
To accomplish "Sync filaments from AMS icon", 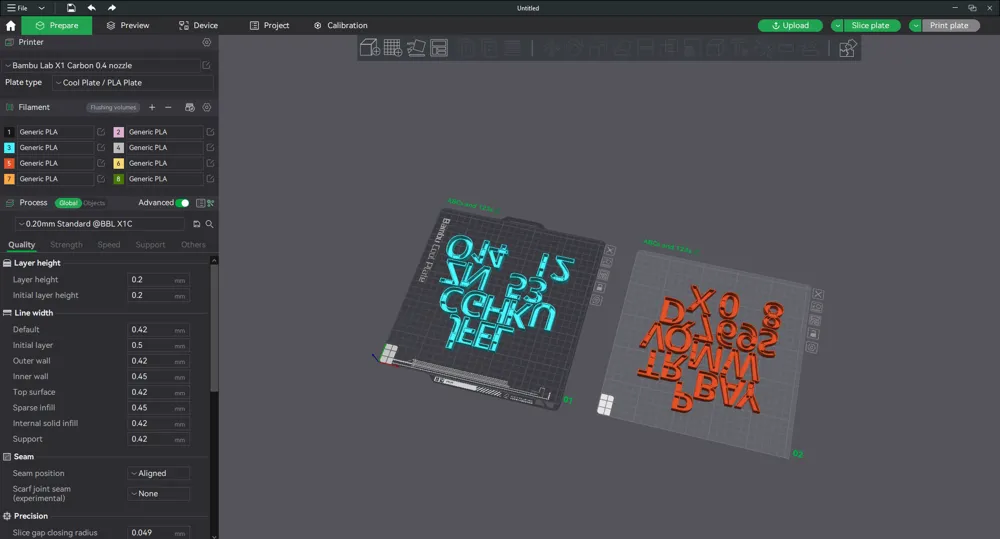I will [189, 107].
